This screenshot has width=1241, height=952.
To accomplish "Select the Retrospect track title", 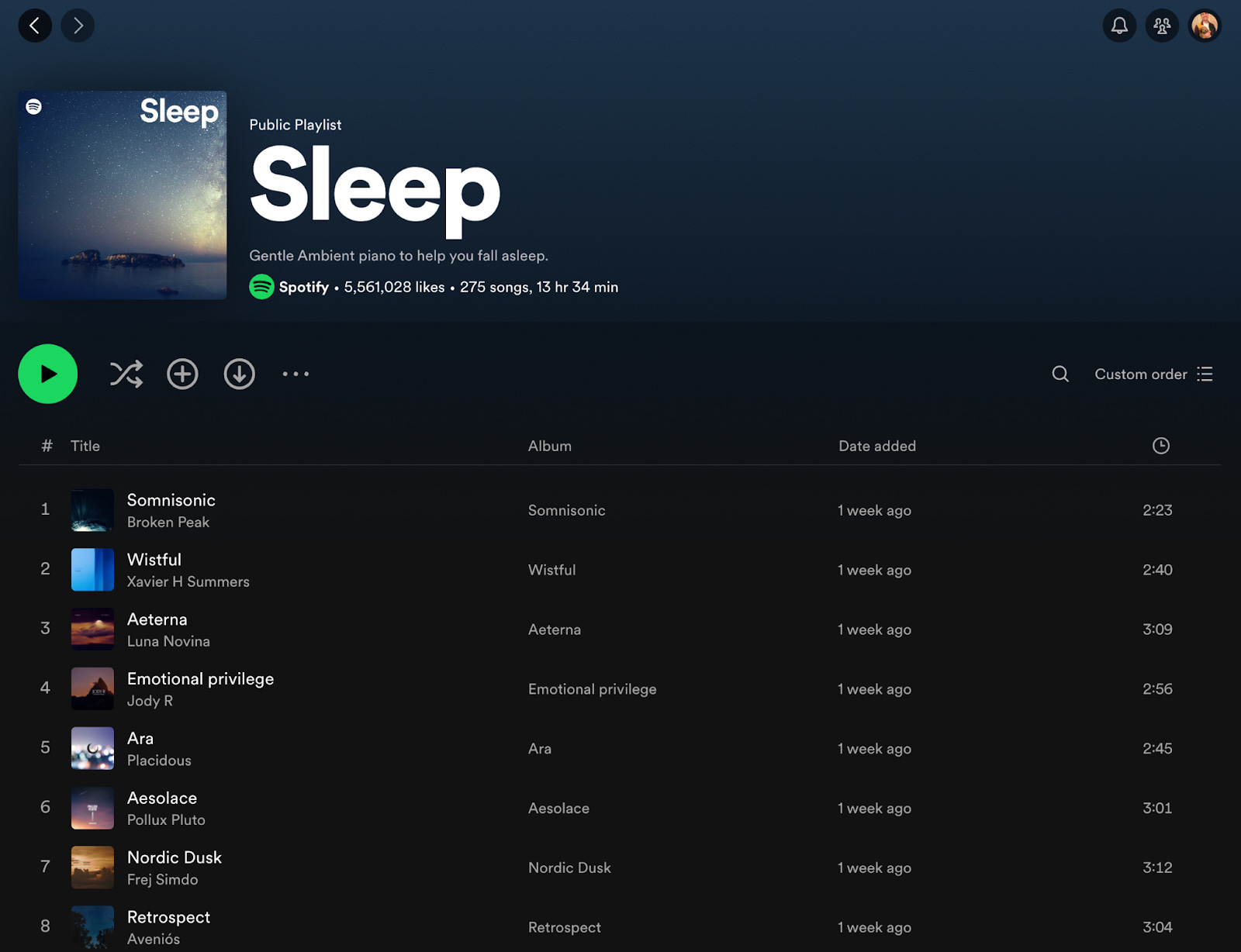I will click(168, 918).
